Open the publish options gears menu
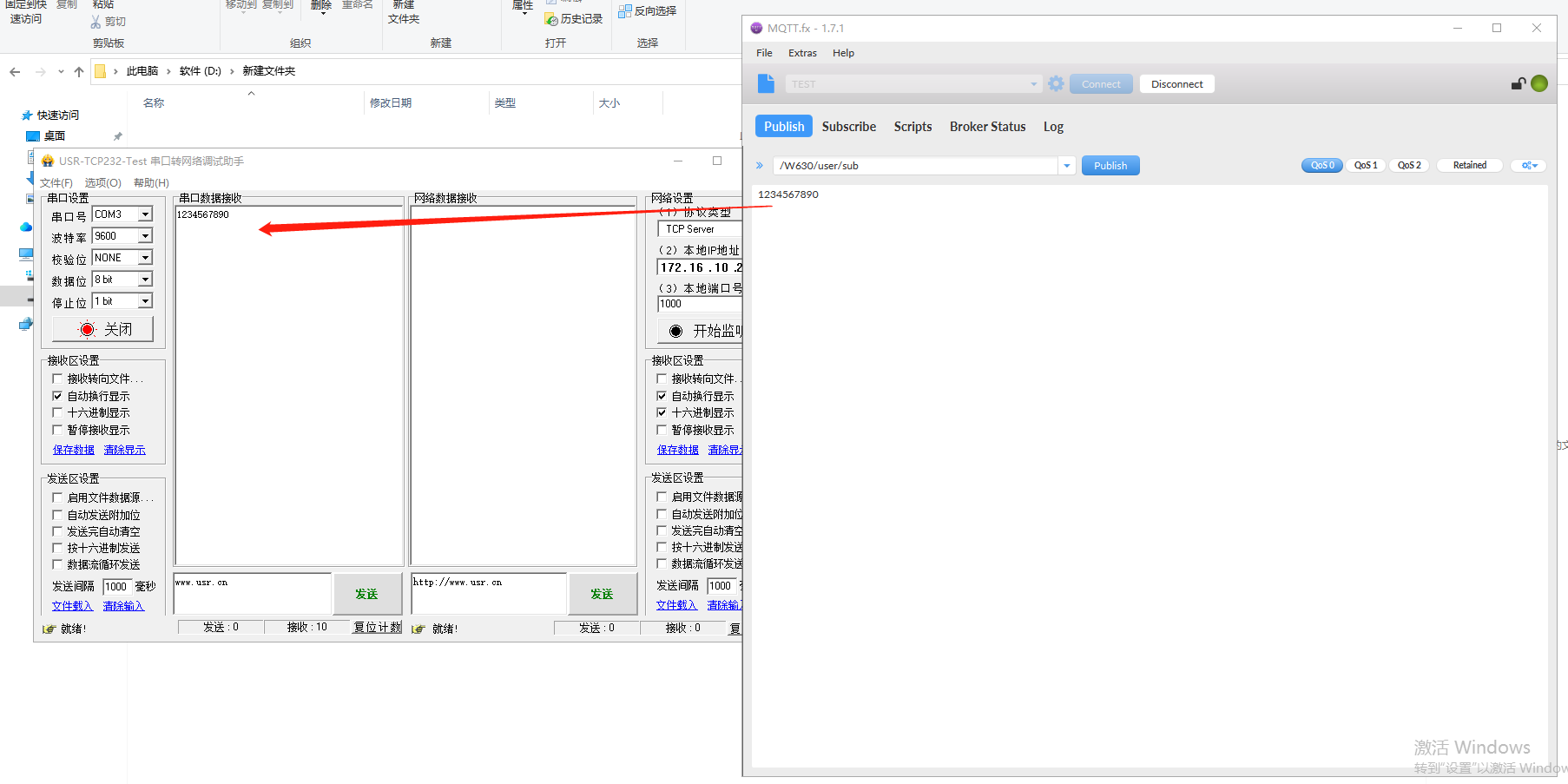The width and height of the screenshot is (1568, 784). [1529, 166]
